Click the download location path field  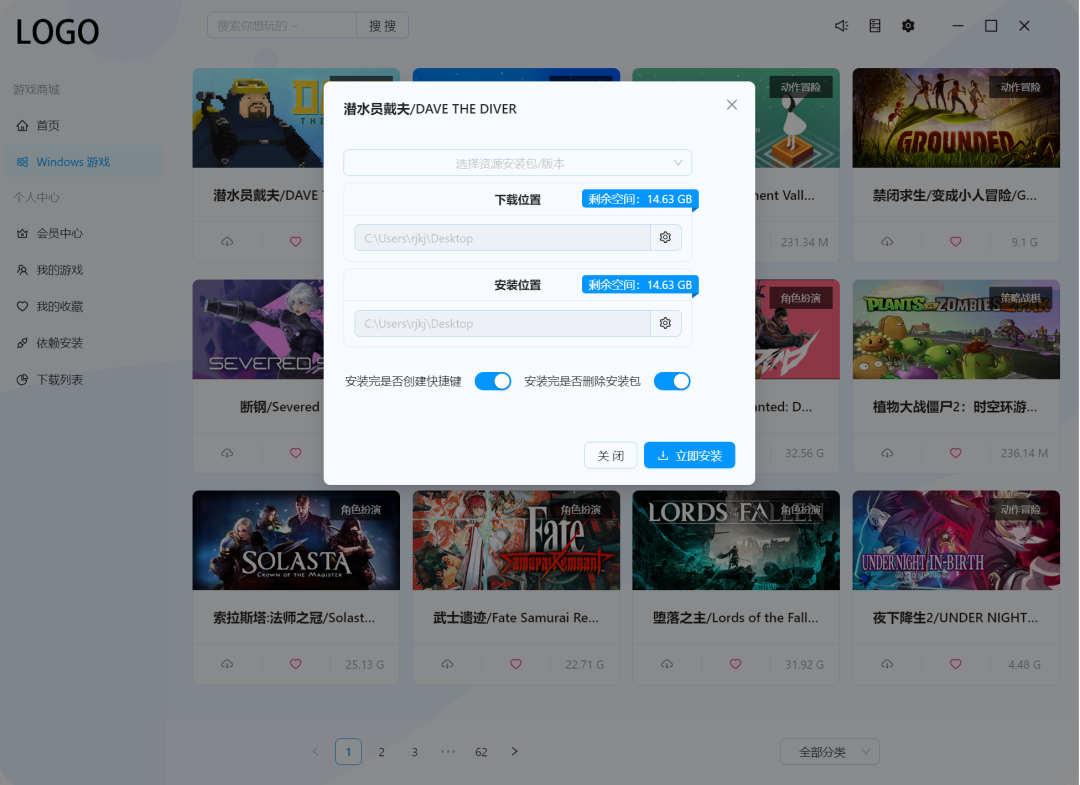coord(503,238)
